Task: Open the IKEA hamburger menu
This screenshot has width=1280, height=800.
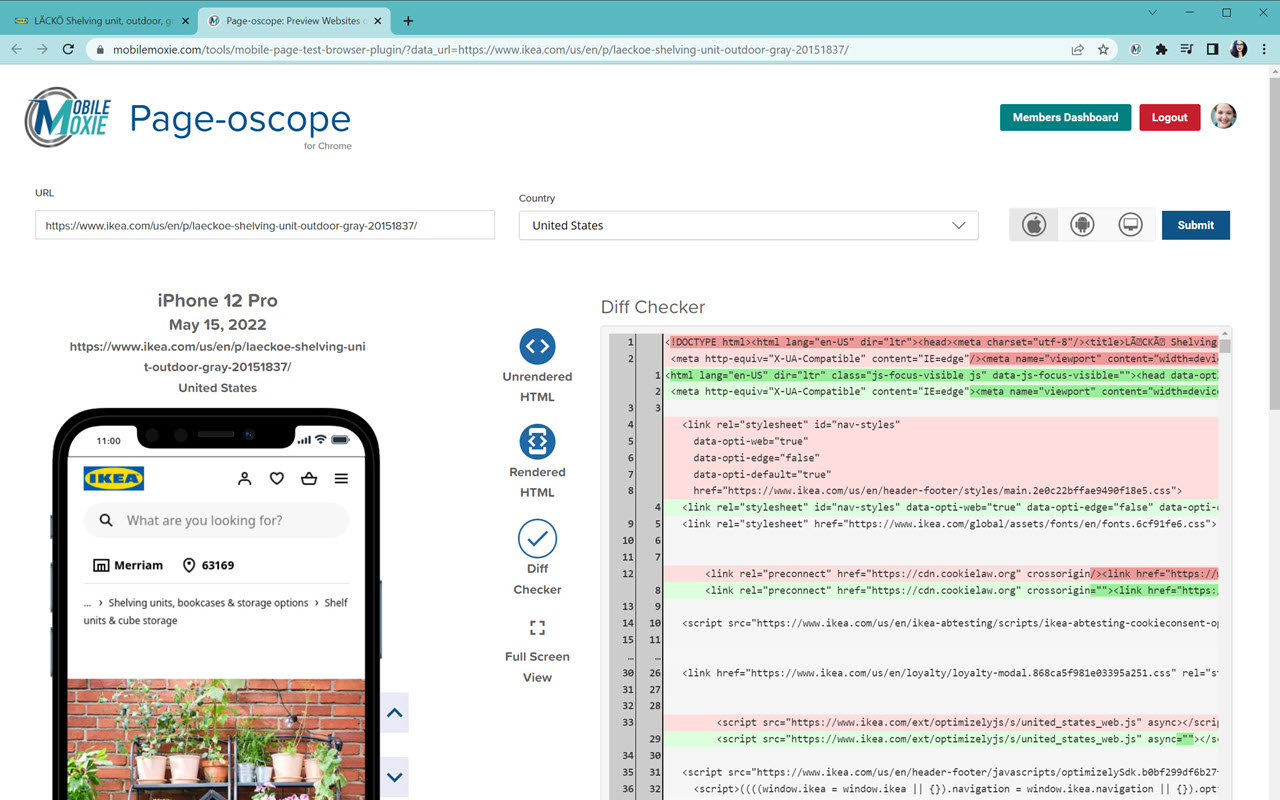Action: click(342, 478)
